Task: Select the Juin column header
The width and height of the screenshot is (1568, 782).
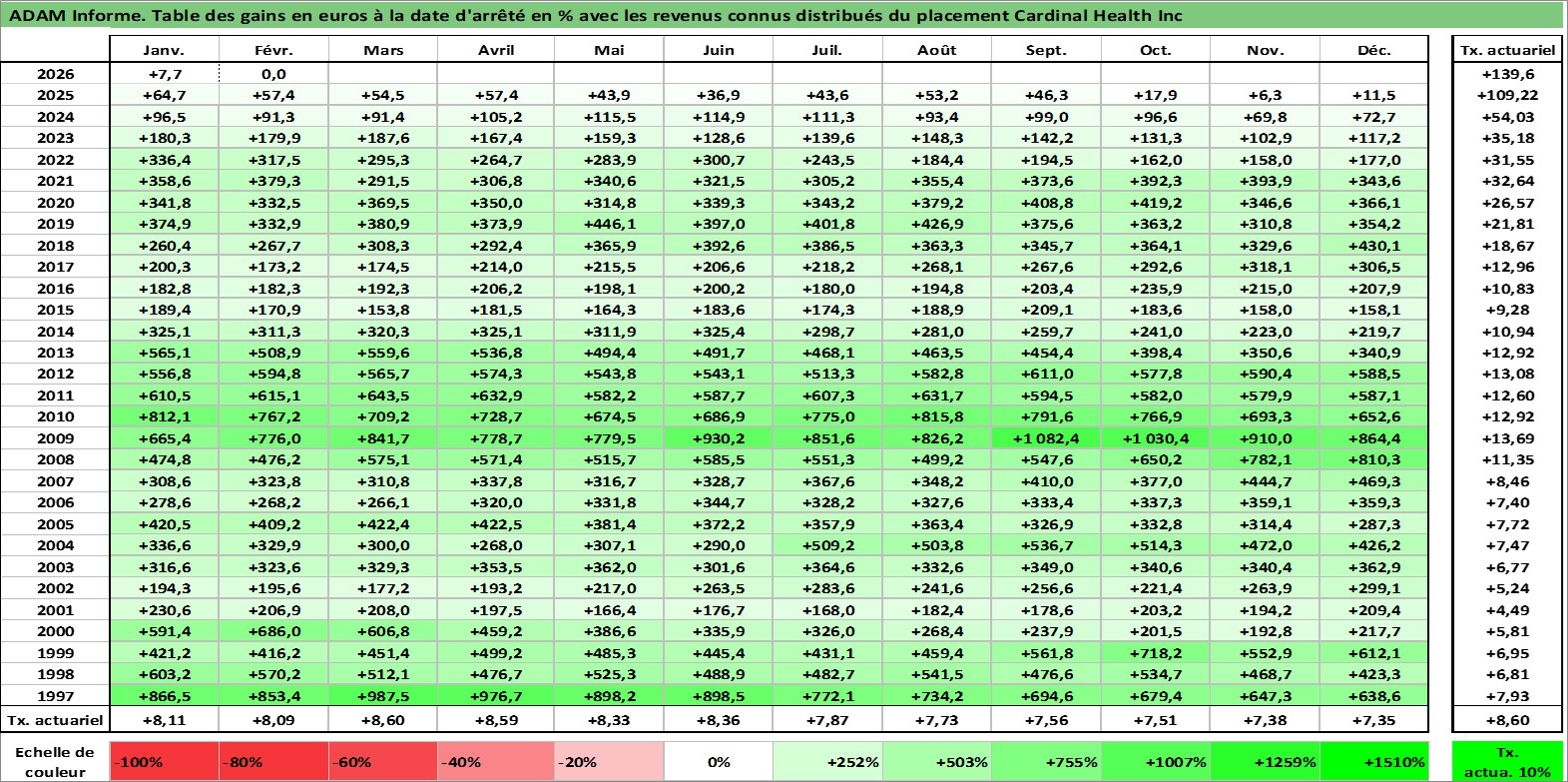Action: click(x=719, y=50)
